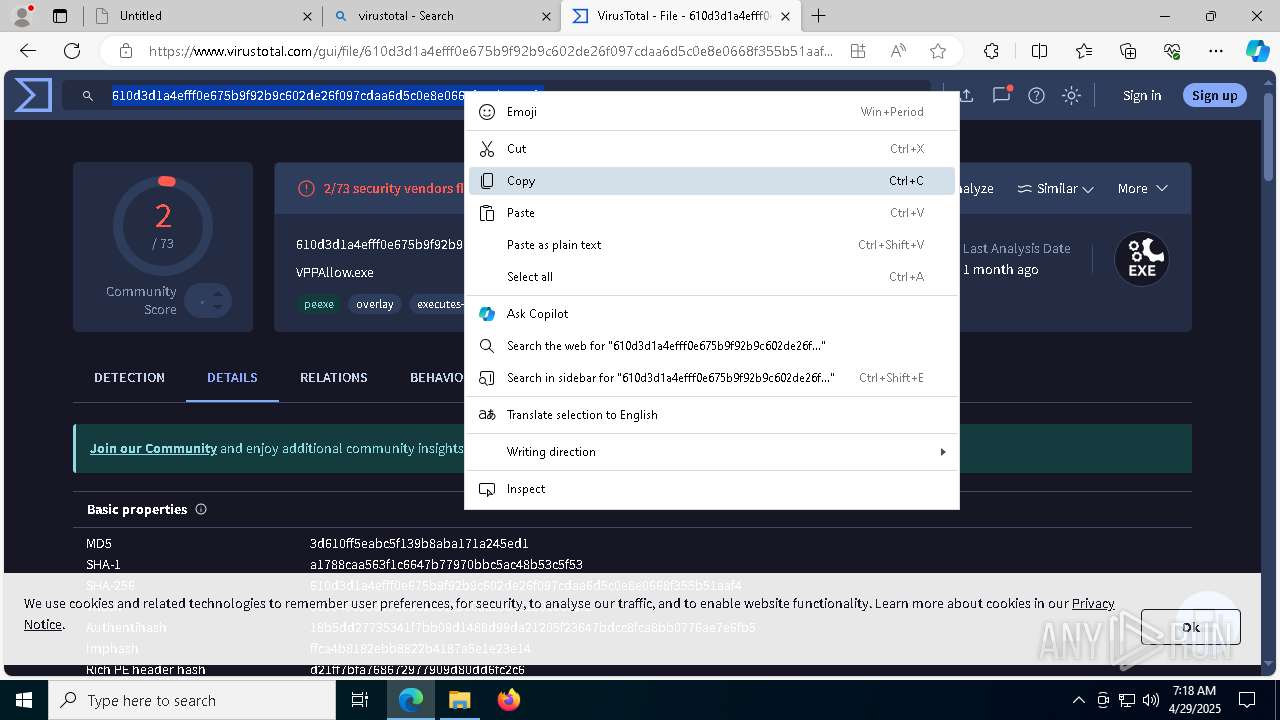Select Search the web for hash
Viewport: 1280px width, 720px height.
712,346
